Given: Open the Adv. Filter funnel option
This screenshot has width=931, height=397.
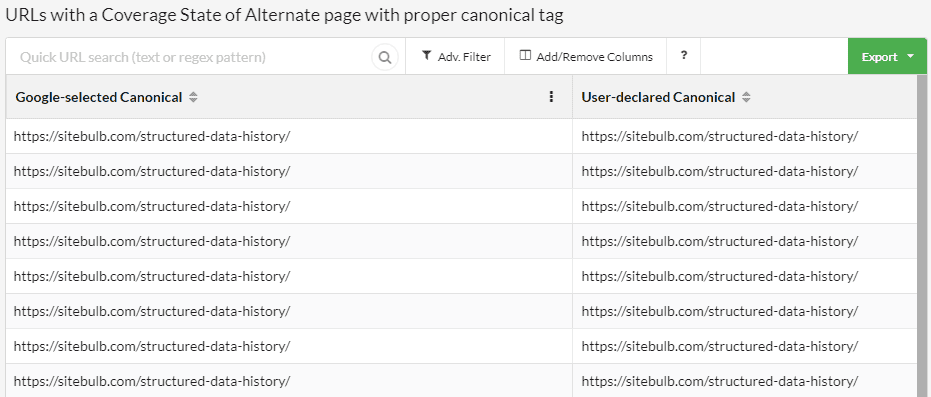Looking at the screenshot, I should [455, 57].
